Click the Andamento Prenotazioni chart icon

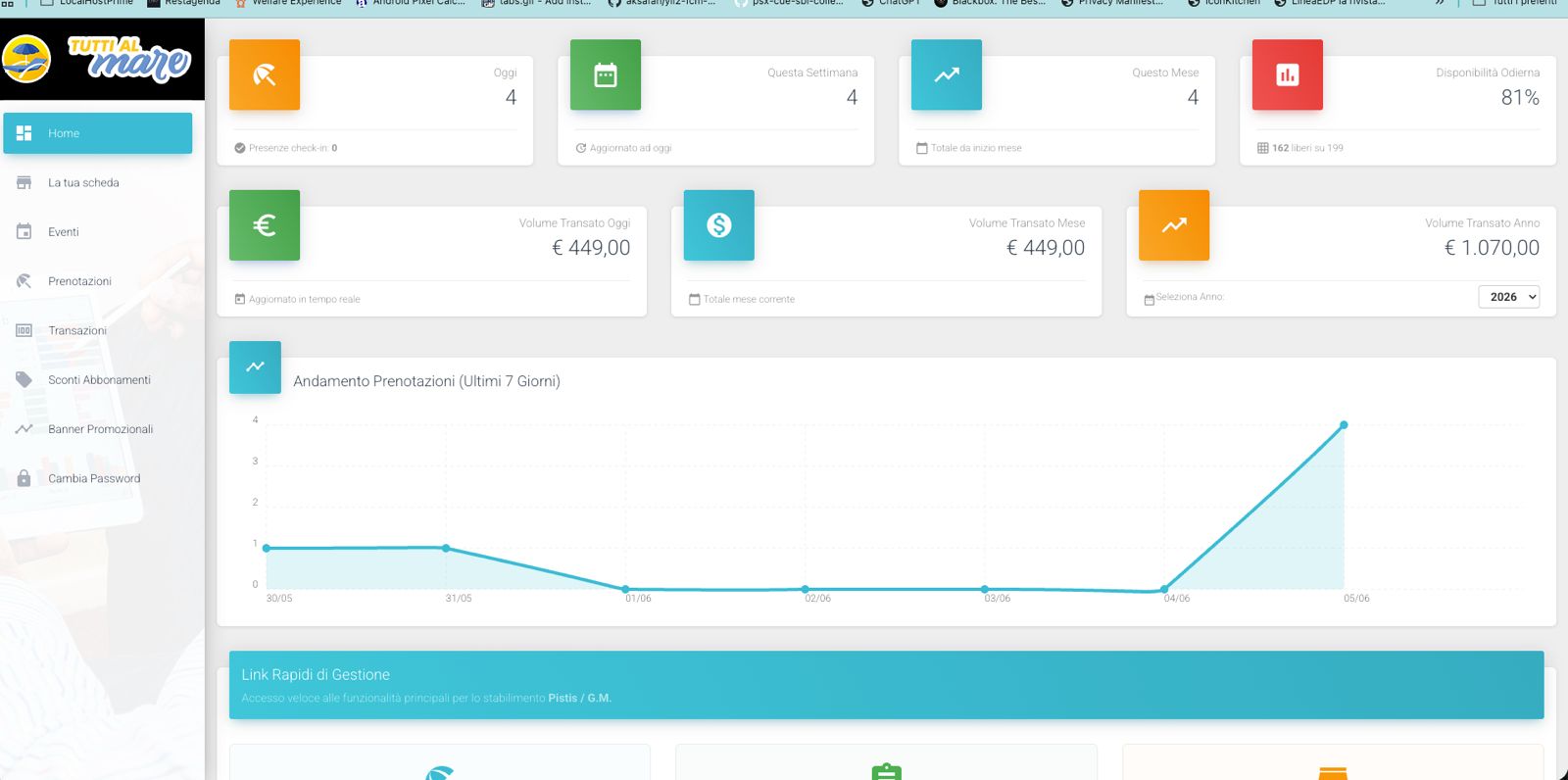pyautogui.click(x=255, y=366)
